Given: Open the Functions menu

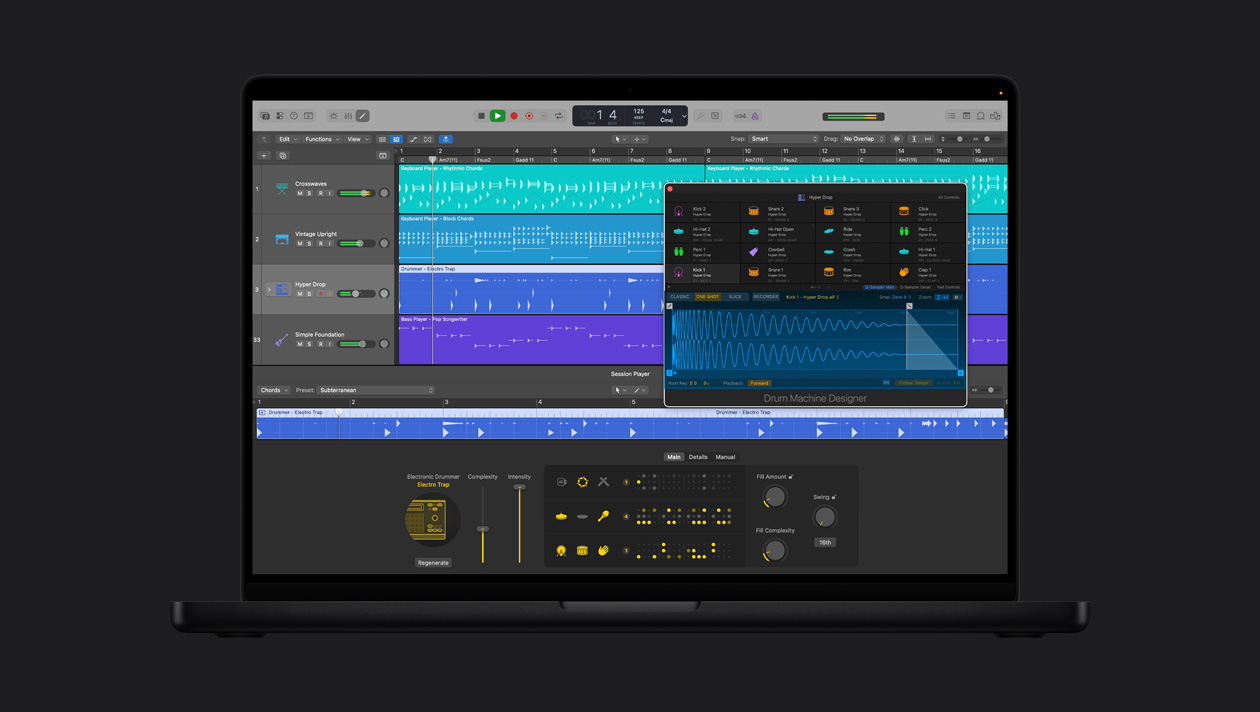Looking at the screenshot, I should click(x=320, y=139).
